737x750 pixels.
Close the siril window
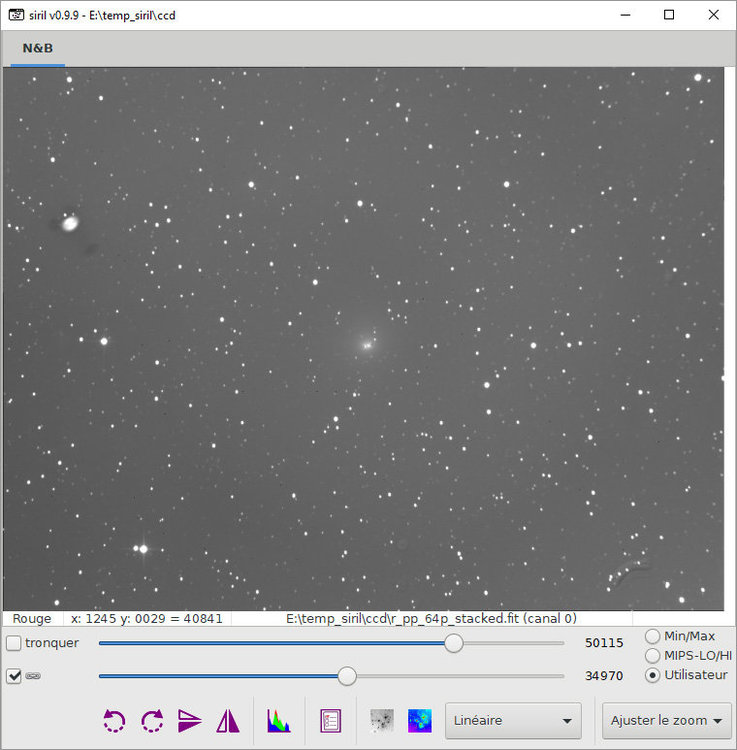[714, 15]
